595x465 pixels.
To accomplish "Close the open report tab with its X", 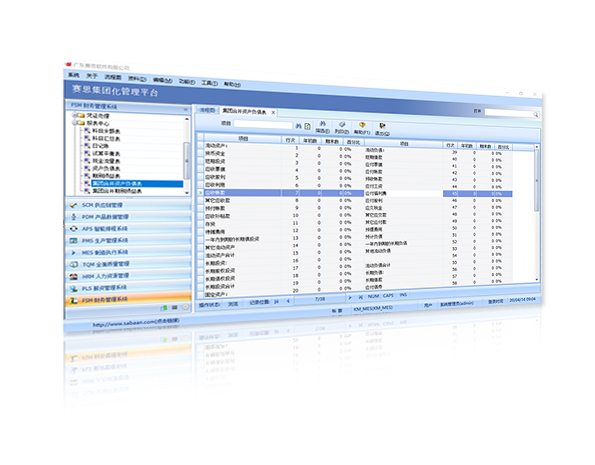I will point(273,112).
